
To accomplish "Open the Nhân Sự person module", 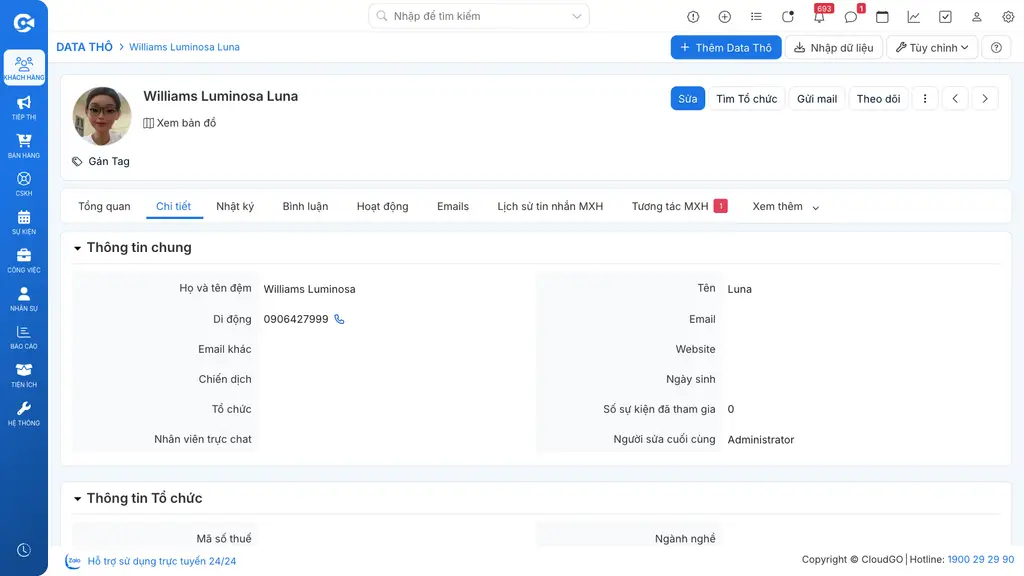I will click(24, 298).
